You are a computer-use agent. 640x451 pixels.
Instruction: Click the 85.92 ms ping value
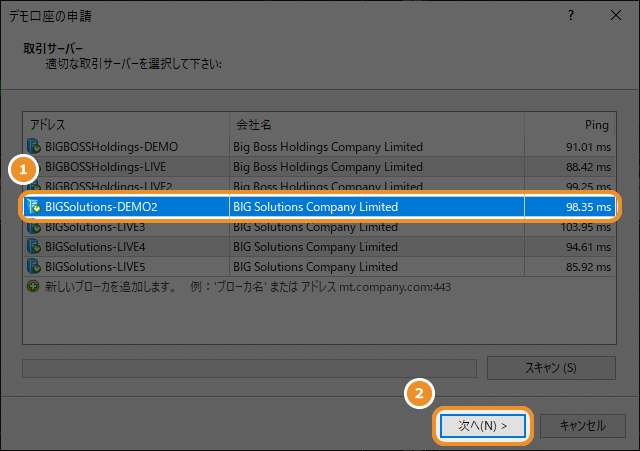coord(588,267)
